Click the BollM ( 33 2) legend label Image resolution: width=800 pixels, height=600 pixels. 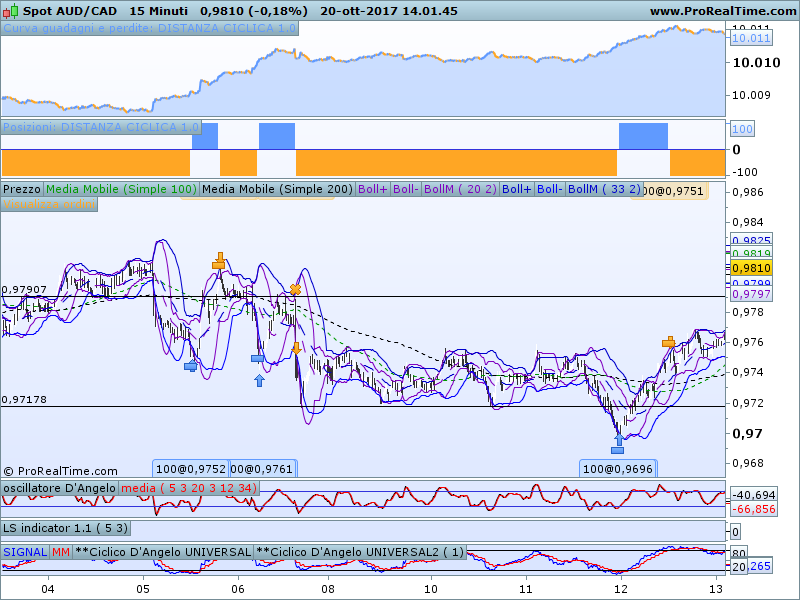[604, 189]
